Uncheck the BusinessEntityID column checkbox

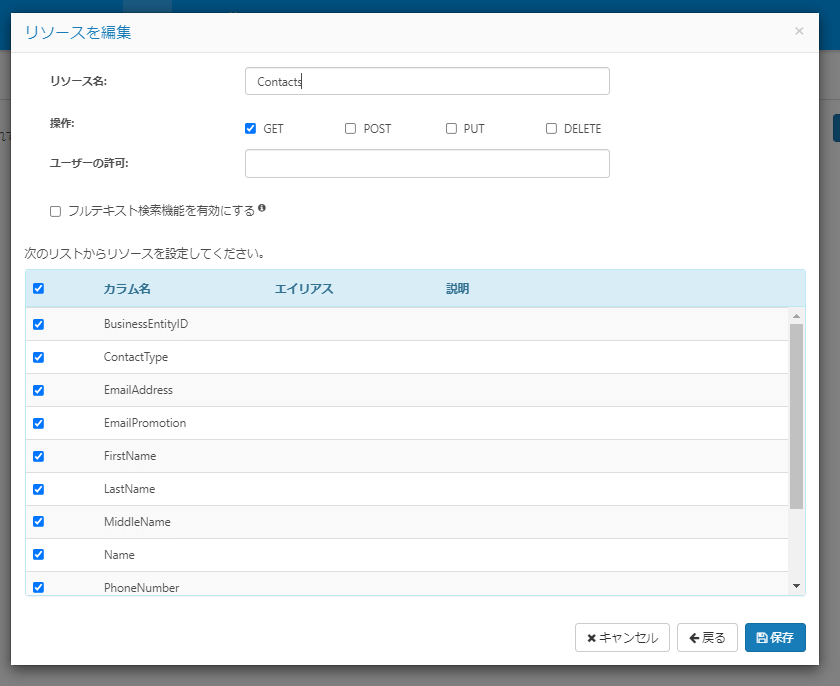(x=39, y=325)
